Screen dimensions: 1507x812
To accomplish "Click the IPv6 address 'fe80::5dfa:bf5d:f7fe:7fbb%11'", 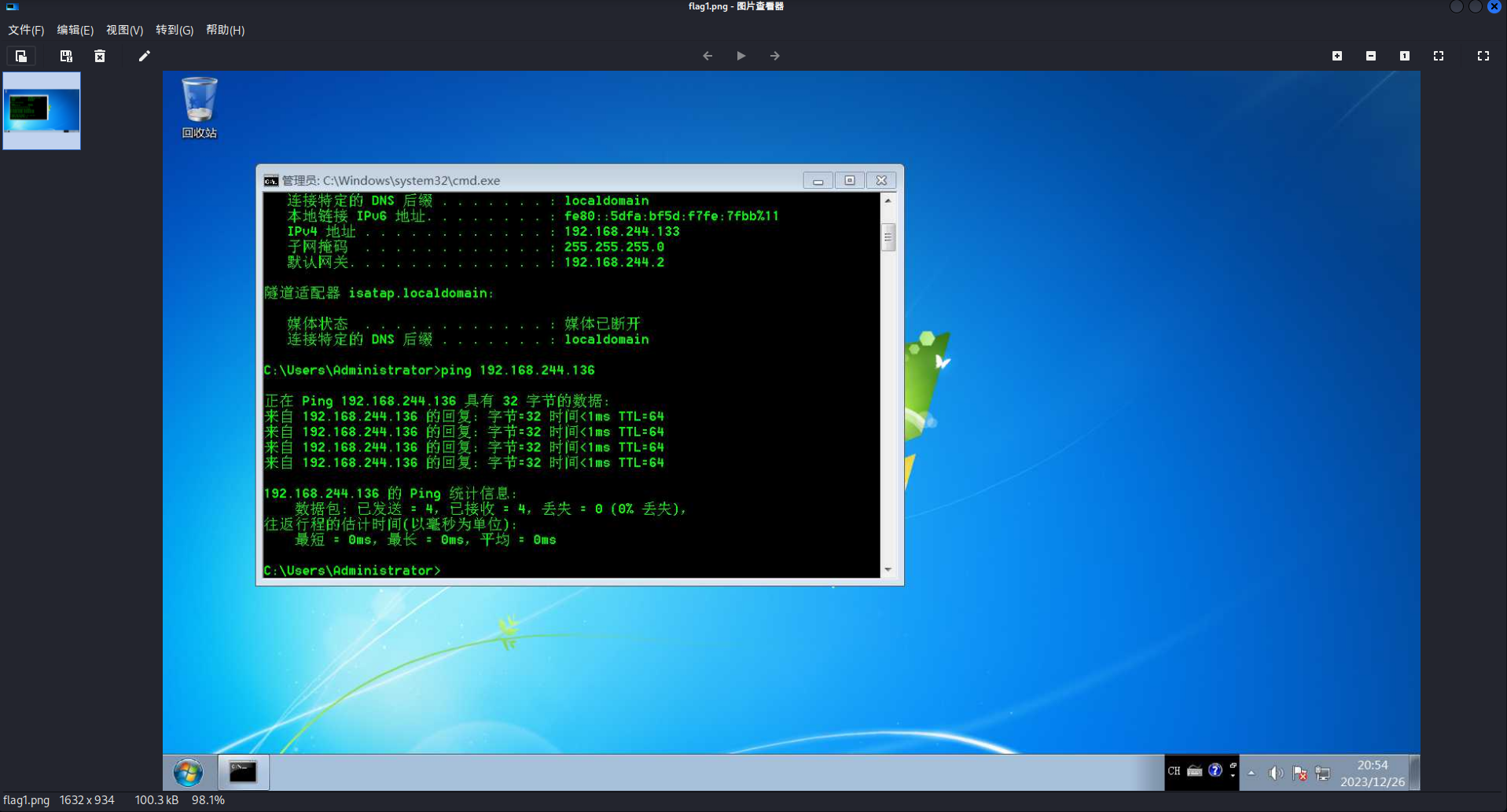I will point(671,216).
